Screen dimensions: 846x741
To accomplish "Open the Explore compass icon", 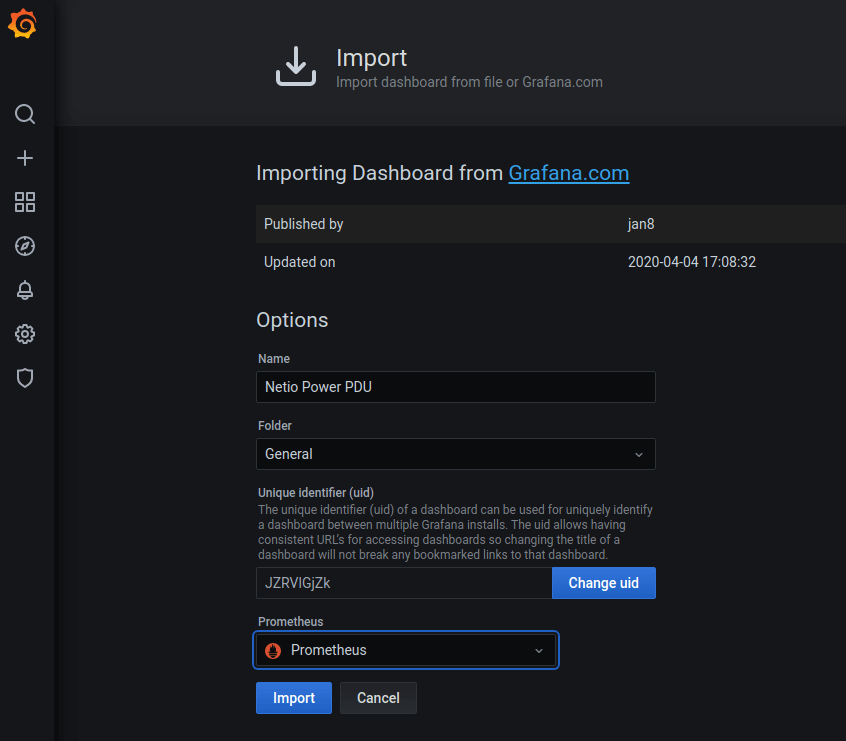I will 25,246.
